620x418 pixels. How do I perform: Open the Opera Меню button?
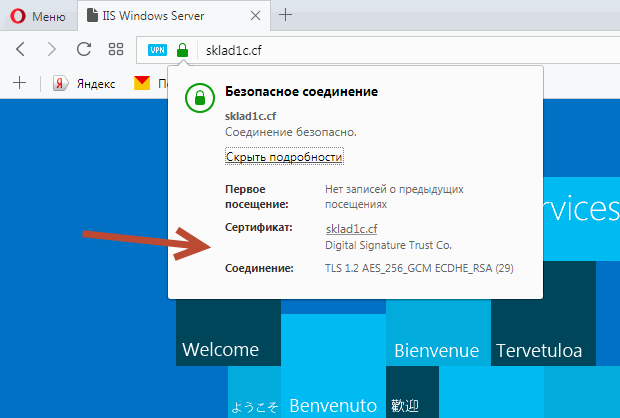click(x=36, y=15)
